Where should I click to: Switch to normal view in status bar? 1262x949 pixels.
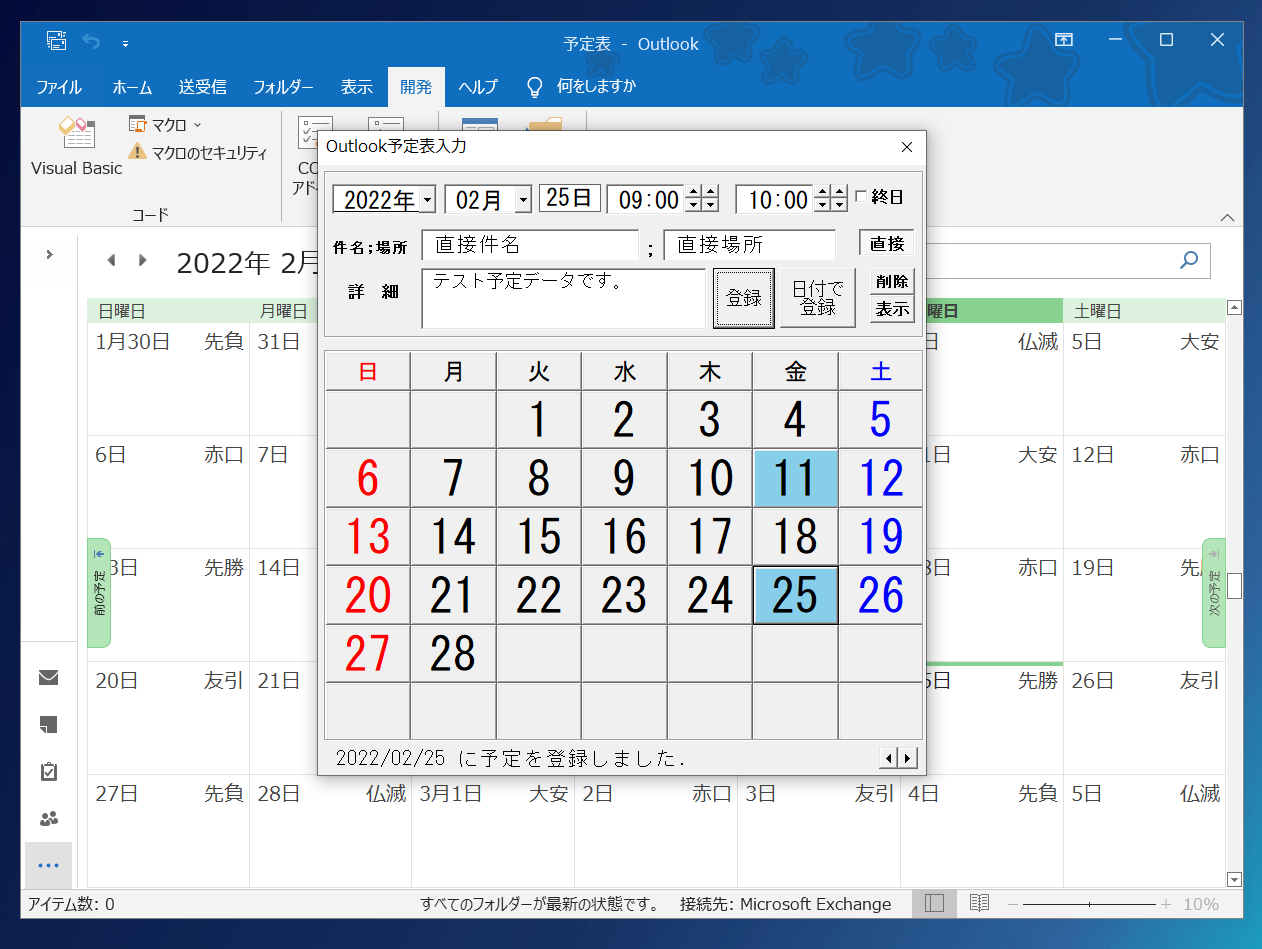pos(935,904)
